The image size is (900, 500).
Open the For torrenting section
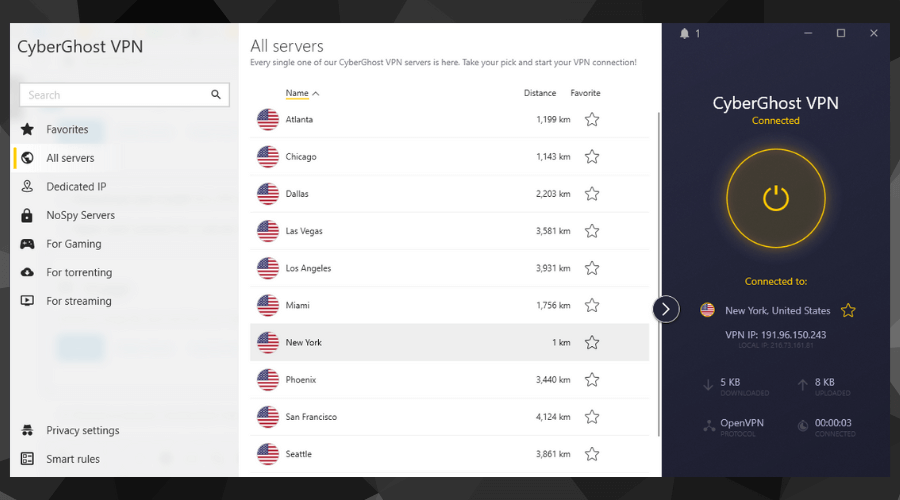click(79, 272)
